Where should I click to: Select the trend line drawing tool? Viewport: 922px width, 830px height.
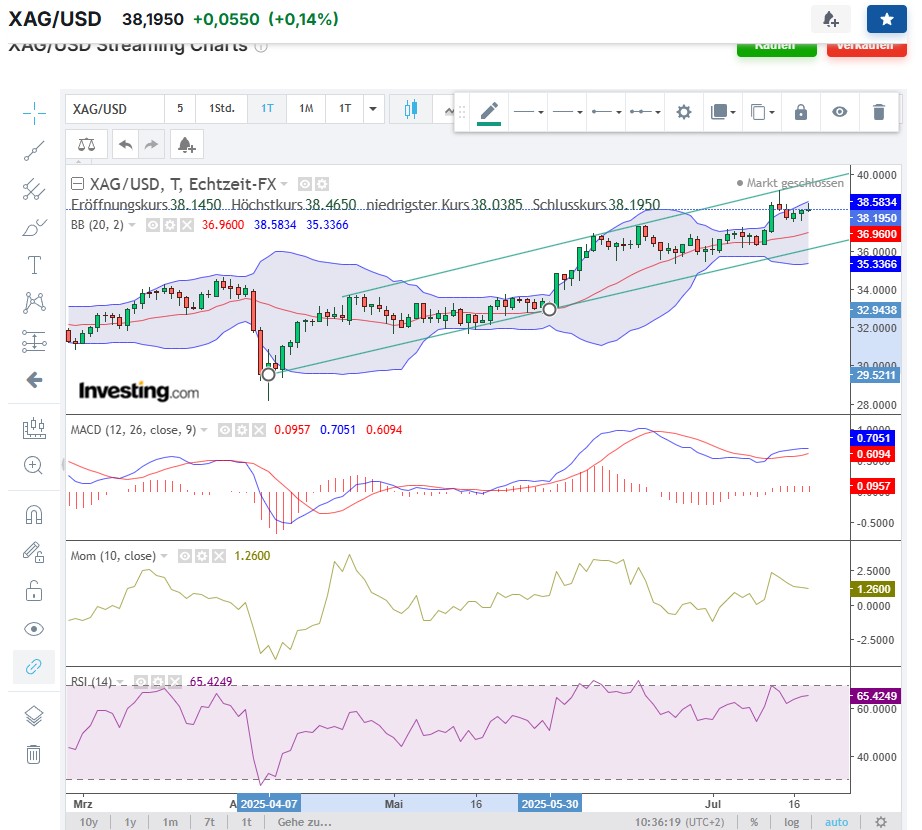click(x=34, y=151)
